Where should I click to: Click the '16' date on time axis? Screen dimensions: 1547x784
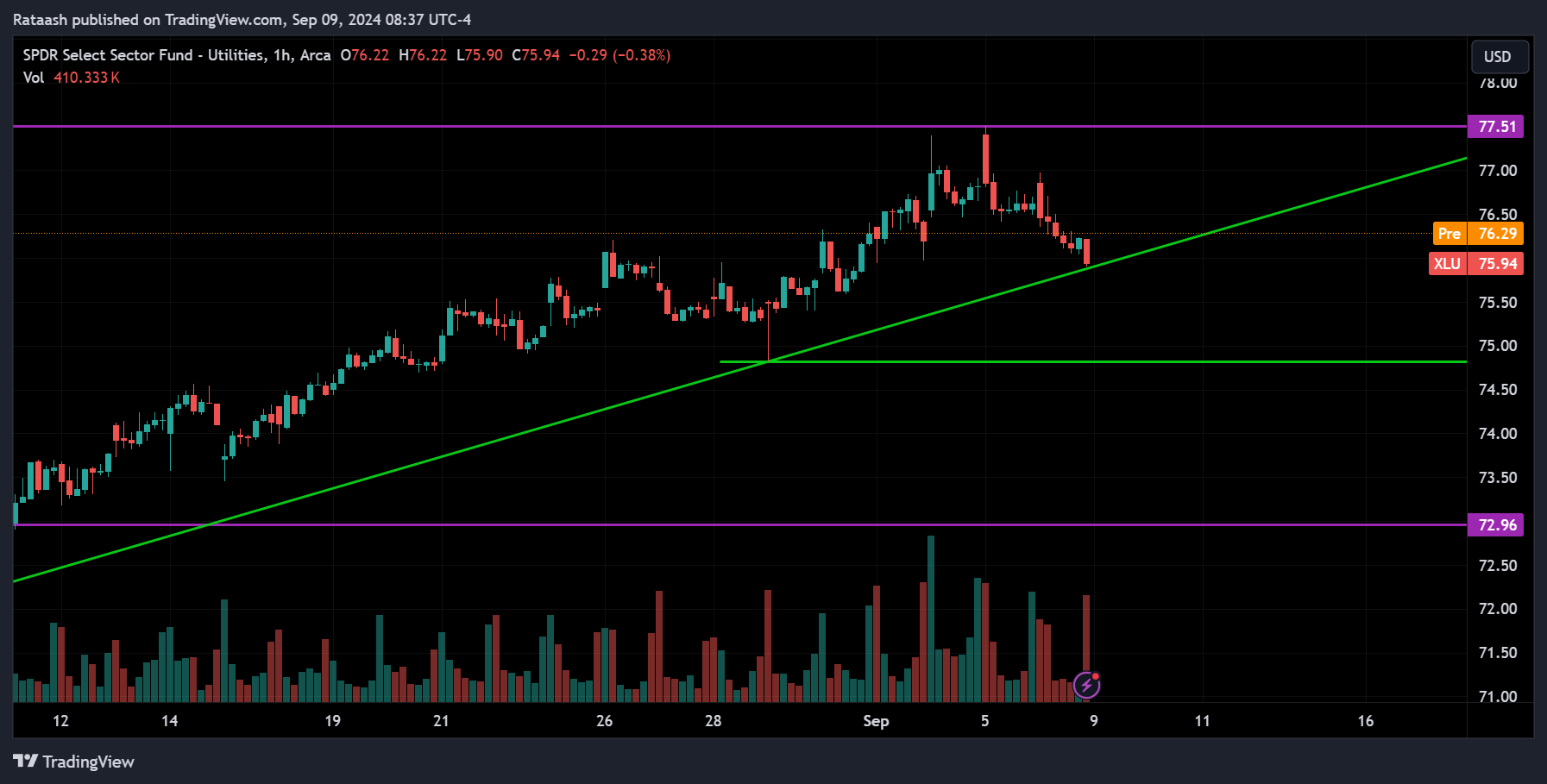1365,721
